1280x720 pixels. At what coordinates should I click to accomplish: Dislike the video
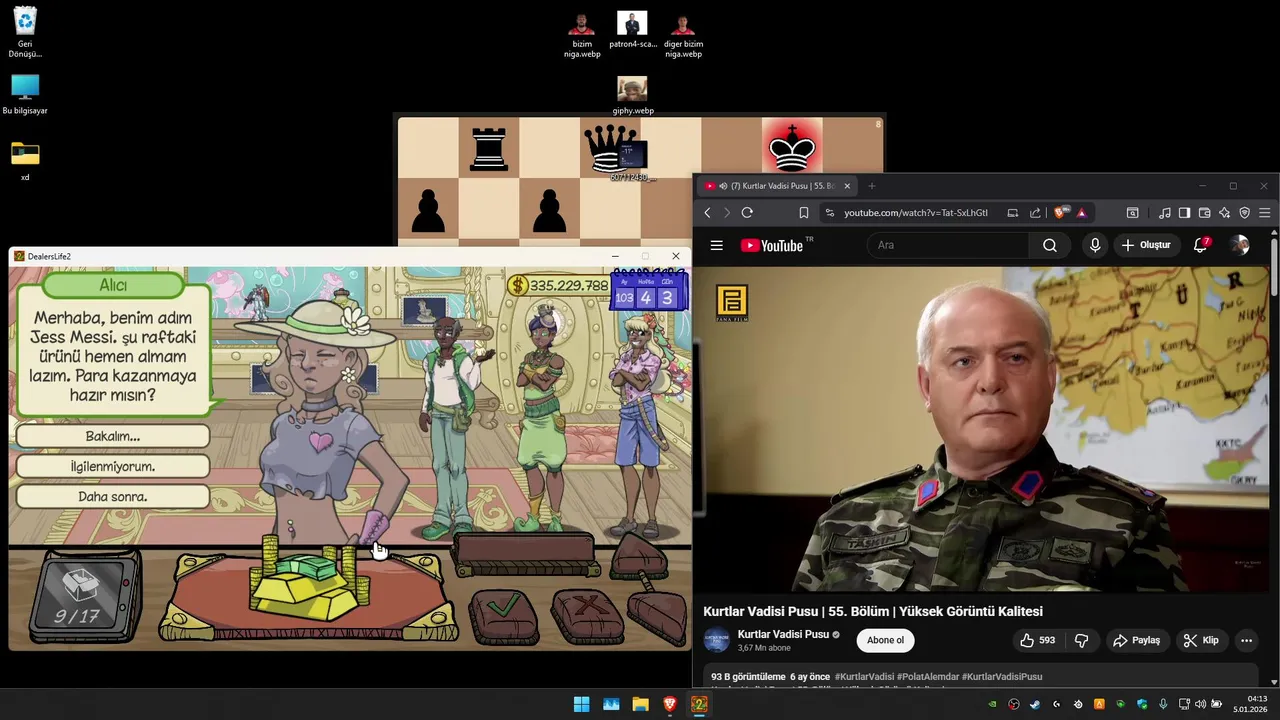point(1081,640)
